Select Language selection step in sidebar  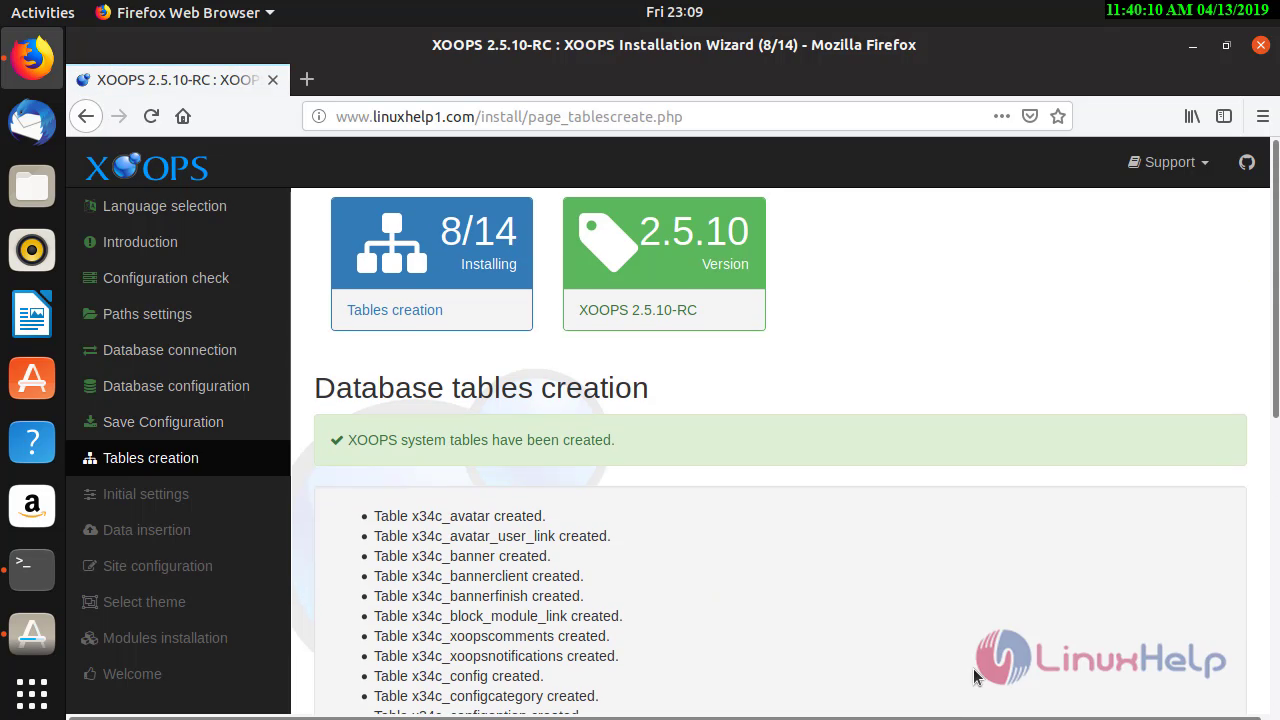(x=178, y=206)
